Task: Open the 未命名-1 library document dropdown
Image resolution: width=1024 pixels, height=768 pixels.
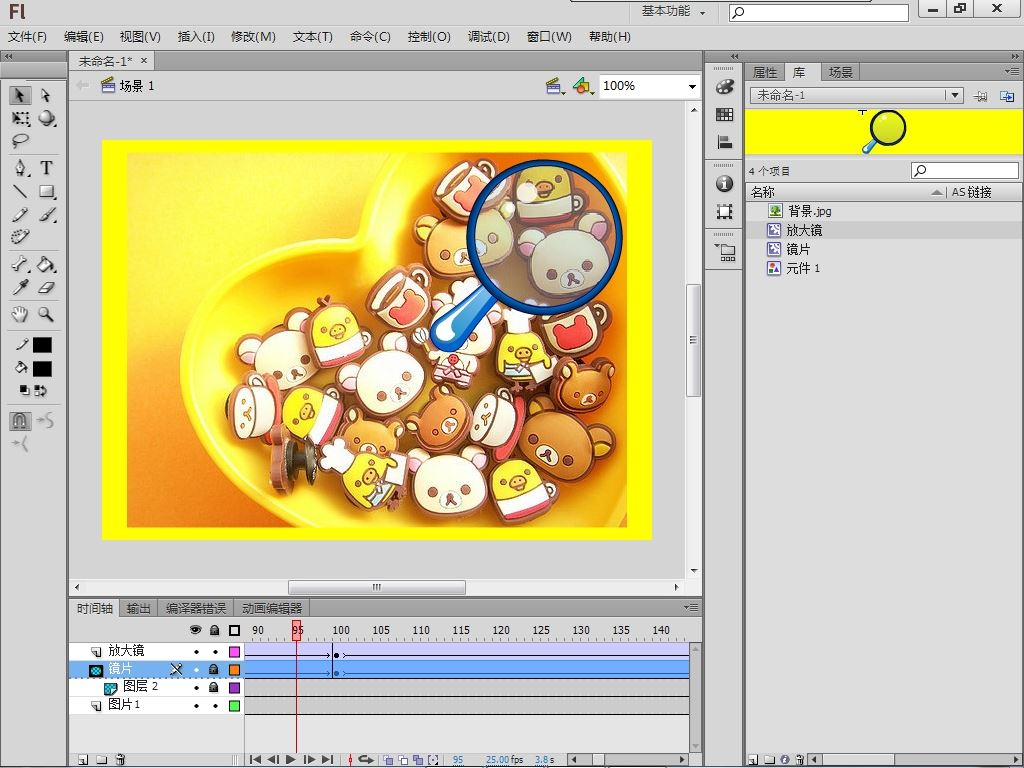Action: pos(955,95)
